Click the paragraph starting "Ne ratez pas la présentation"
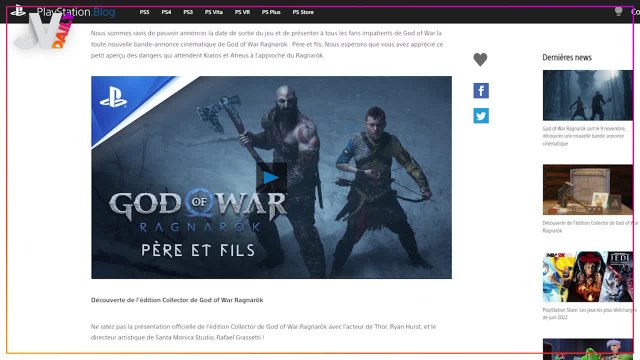 pos(263,332)
